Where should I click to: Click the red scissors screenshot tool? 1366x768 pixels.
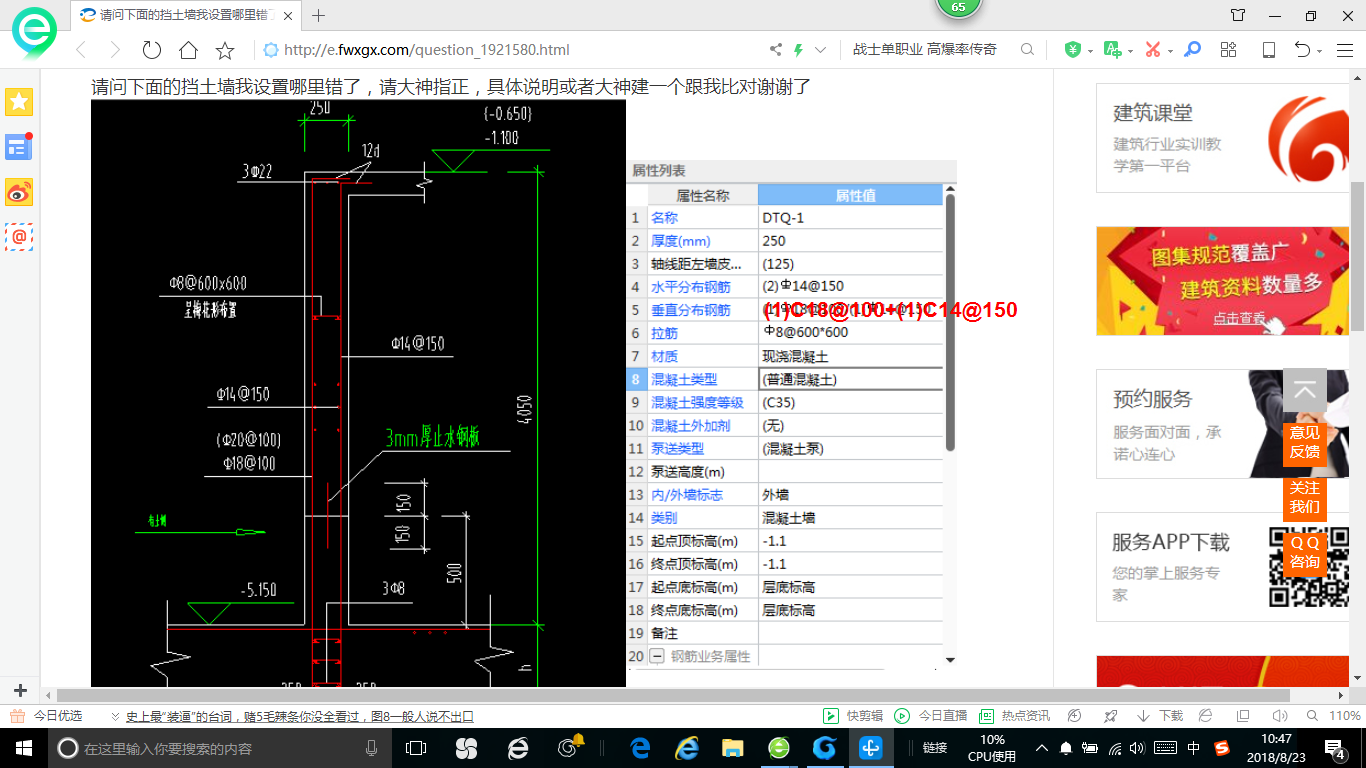1152,50
